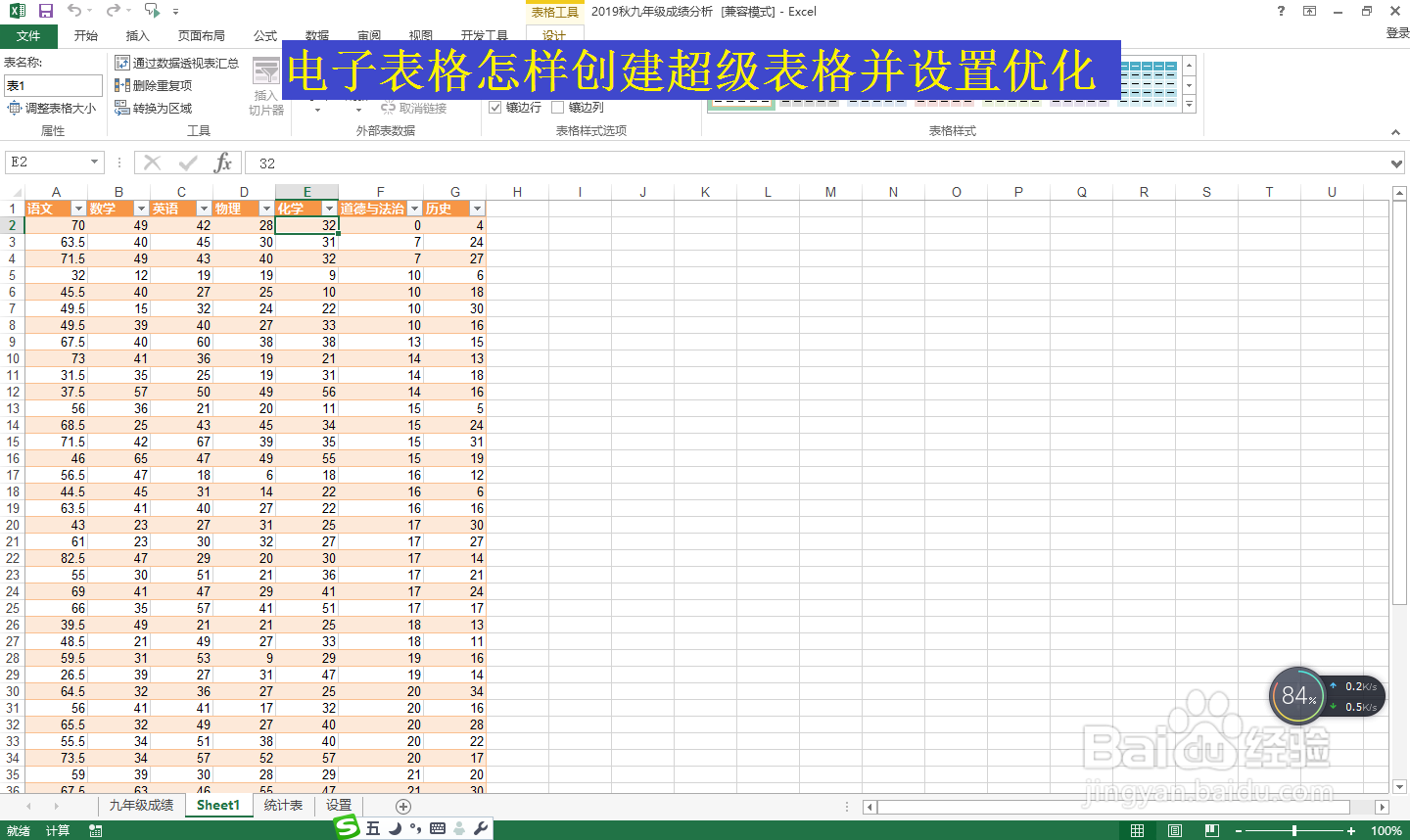Open the 通过数据透视表汇总 tool
The image size is (1410, 840).
[x=176, y=62]
